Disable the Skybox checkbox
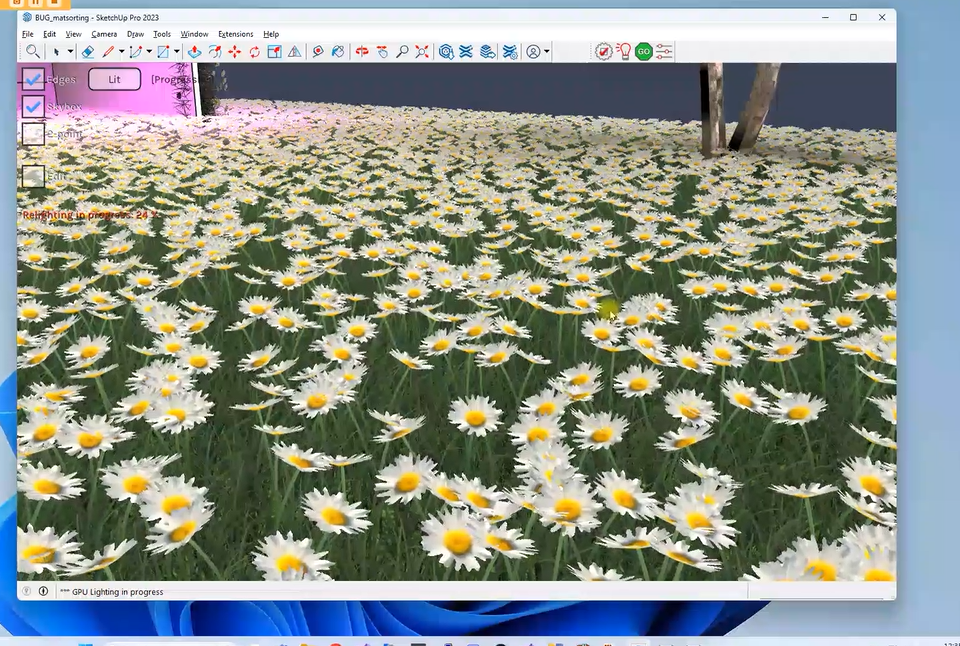Image resolution: width=960 pixels, height=646 pixels. pyautogui.click(x=33, y=106)
